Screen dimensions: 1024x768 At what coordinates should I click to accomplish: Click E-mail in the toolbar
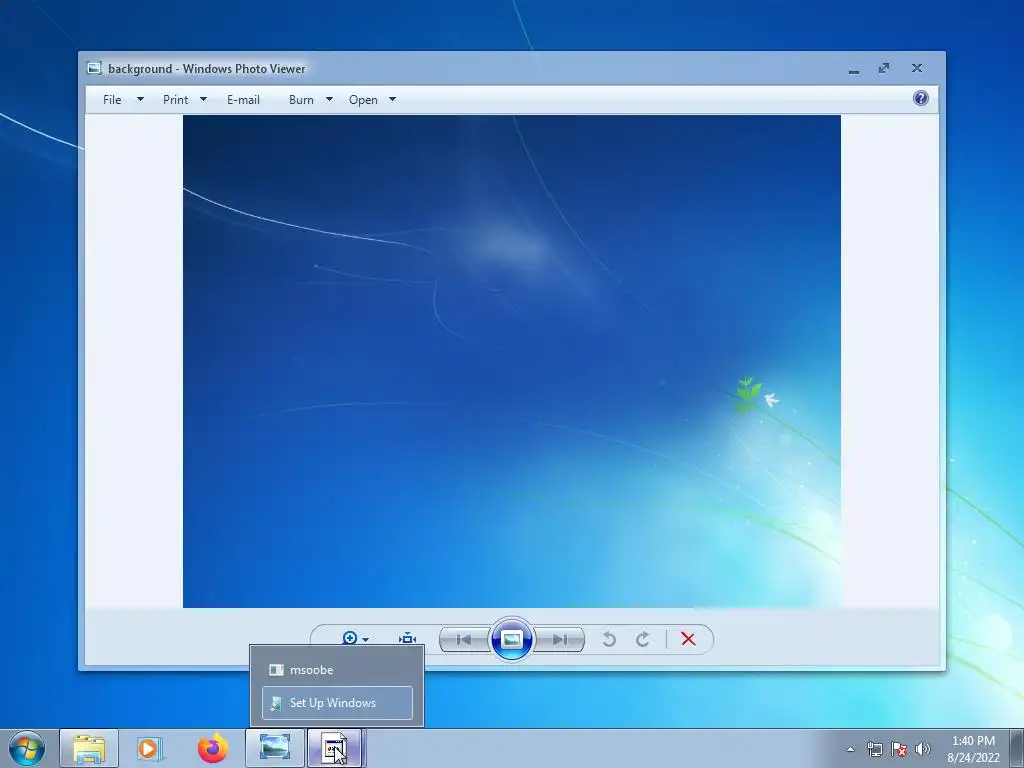243,100
